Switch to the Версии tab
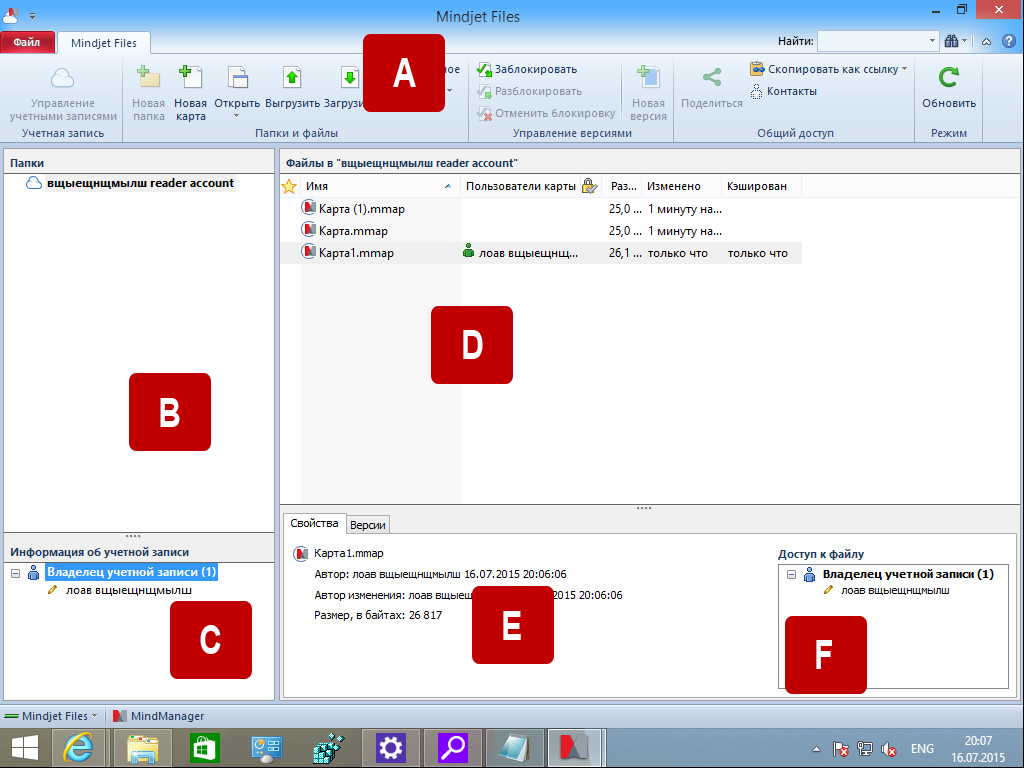This screenshot has height=768, width=1024. 368,524
